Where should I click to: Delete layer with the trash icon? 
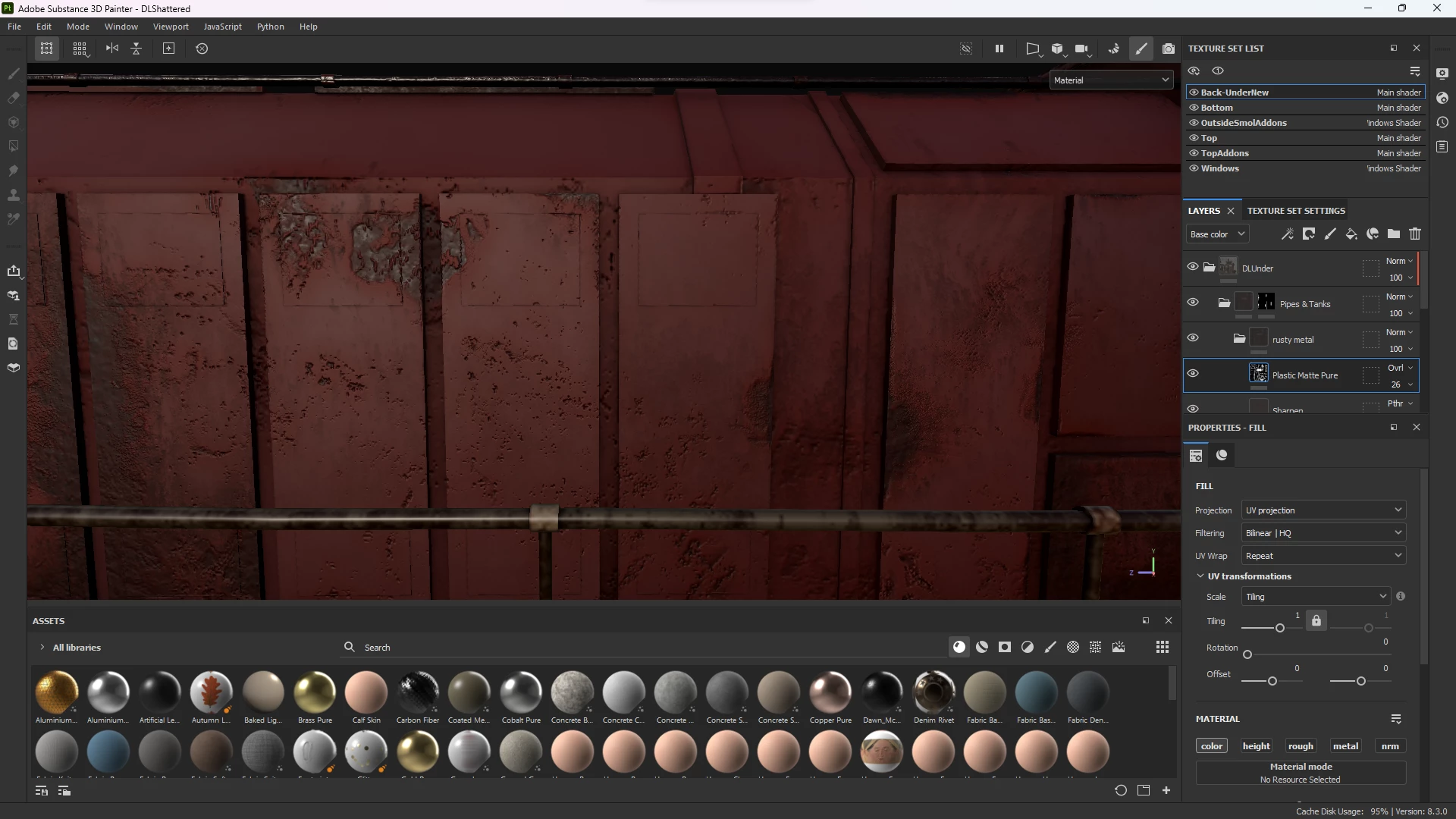pos(1415,234)
